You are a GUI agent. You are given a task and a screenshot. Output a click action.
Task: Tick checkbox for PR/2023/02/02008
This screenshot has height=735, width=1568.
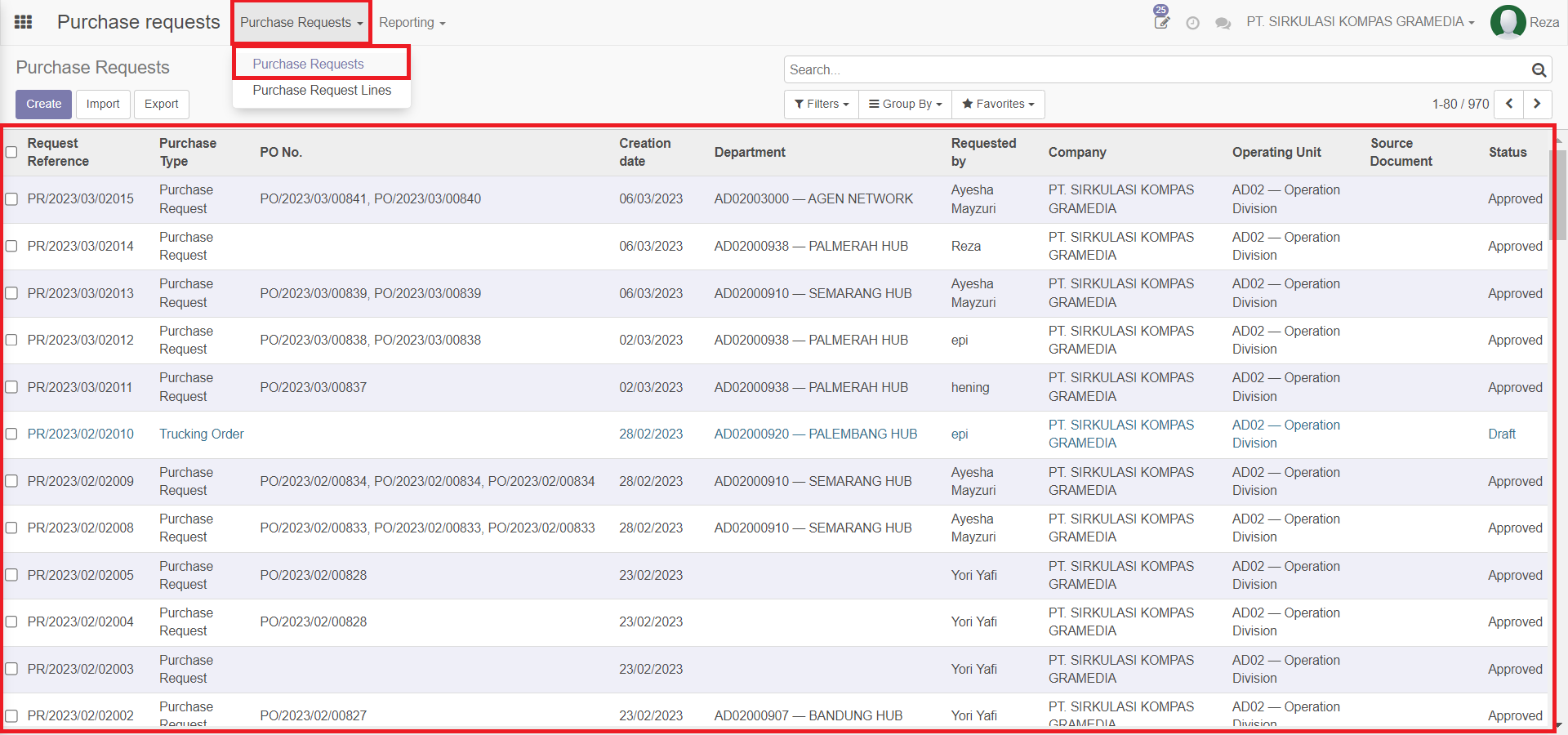(11, 528)
